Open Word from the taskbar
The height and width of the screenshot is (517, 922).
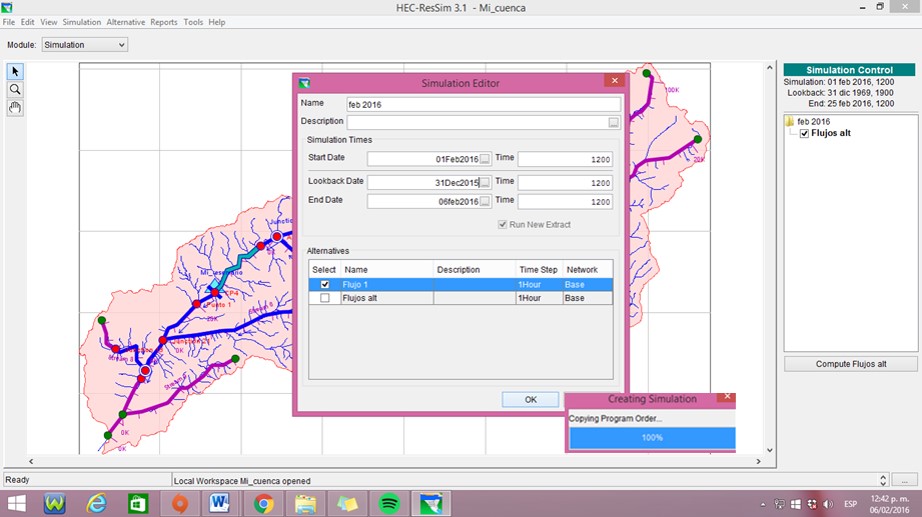(x=220, y=503)
